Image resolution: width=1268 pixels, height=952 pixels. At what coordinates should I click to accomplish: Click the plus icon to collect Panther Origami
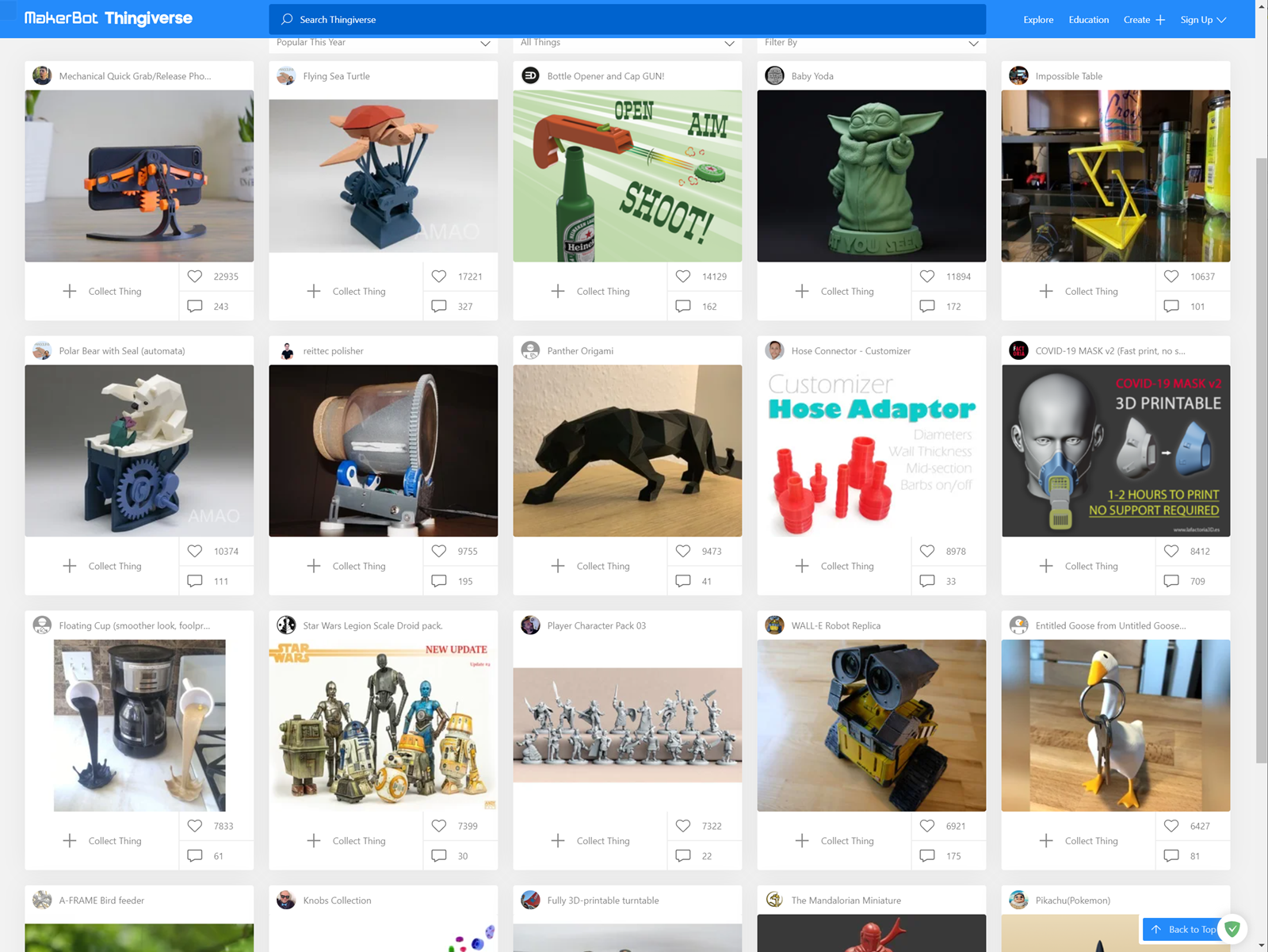pos(558,566)
